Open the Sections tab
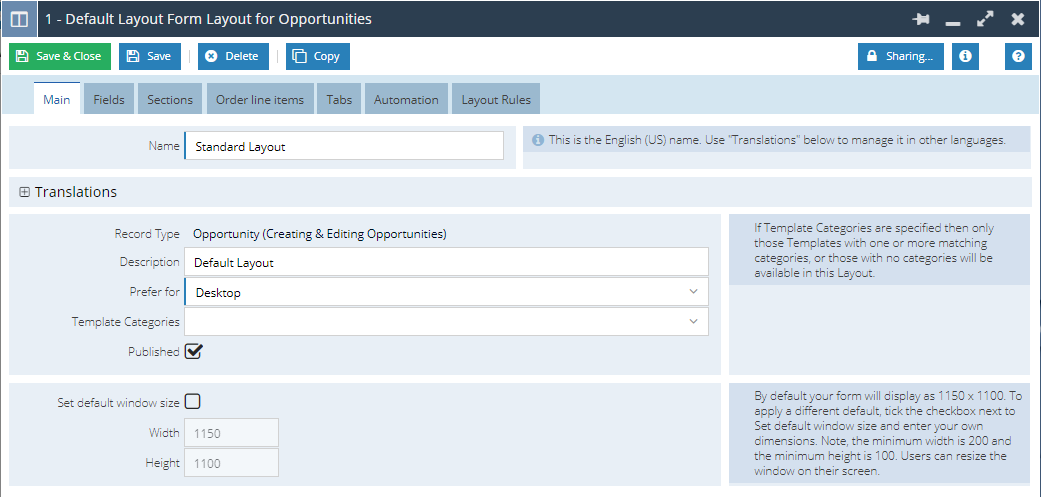1041x497 pixels. (170, 99)
